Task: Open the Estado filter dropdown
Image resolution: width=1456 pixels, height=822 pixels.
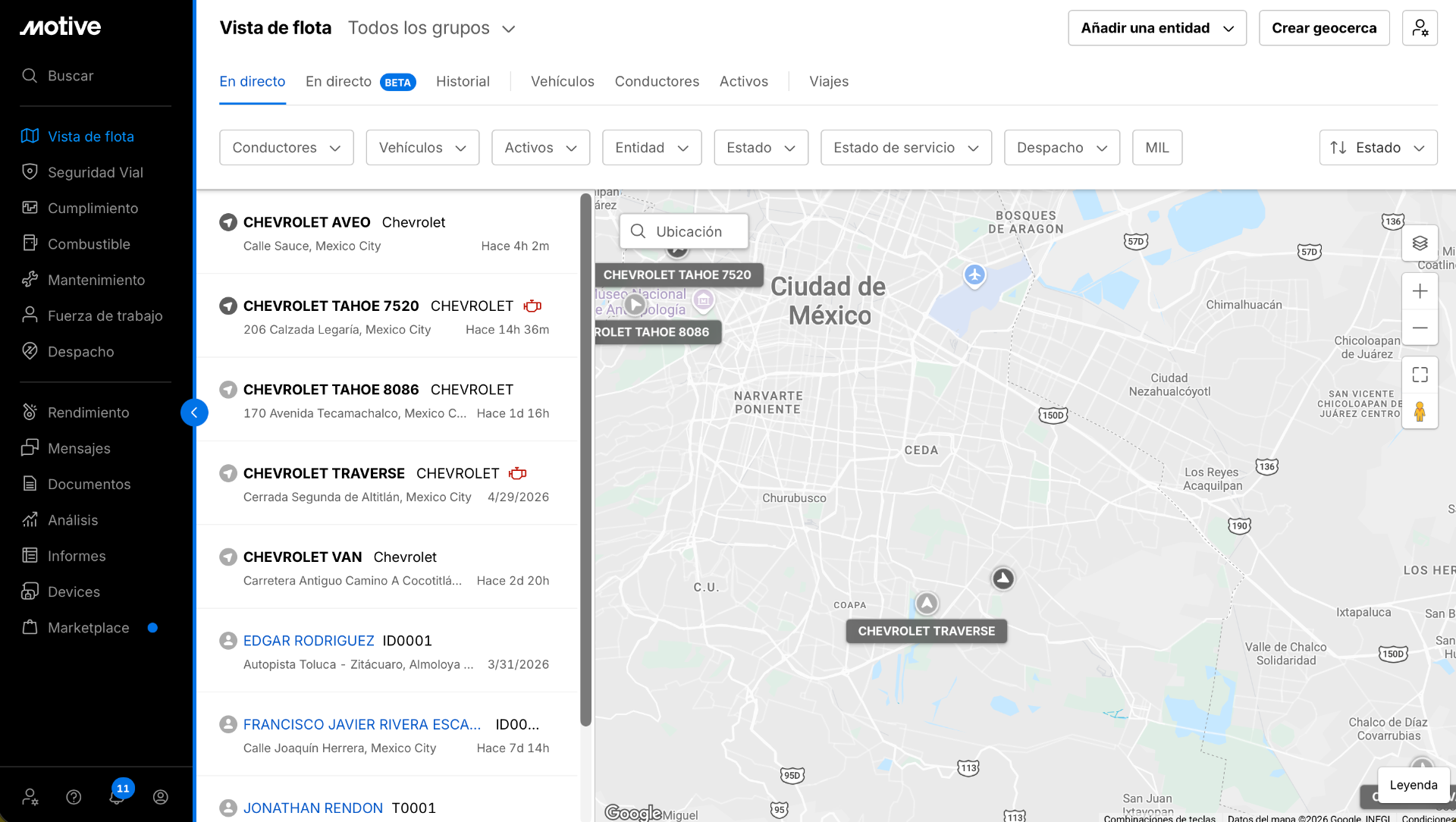Action: coord(761,148)
